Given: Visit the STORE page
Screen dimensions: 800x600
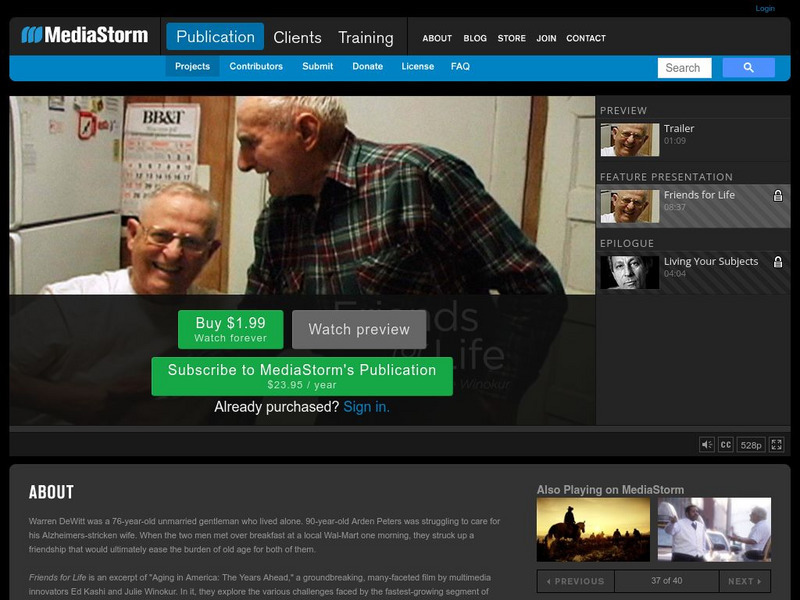Looking at the screenshot, I should click(x=512, y=38).
